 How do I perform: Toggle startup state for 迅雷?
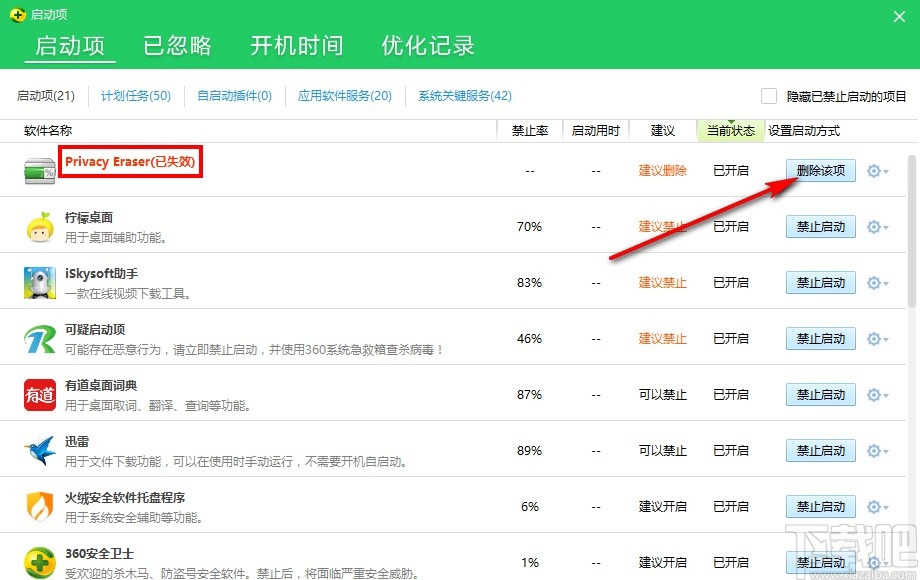(x=820, y=450)
